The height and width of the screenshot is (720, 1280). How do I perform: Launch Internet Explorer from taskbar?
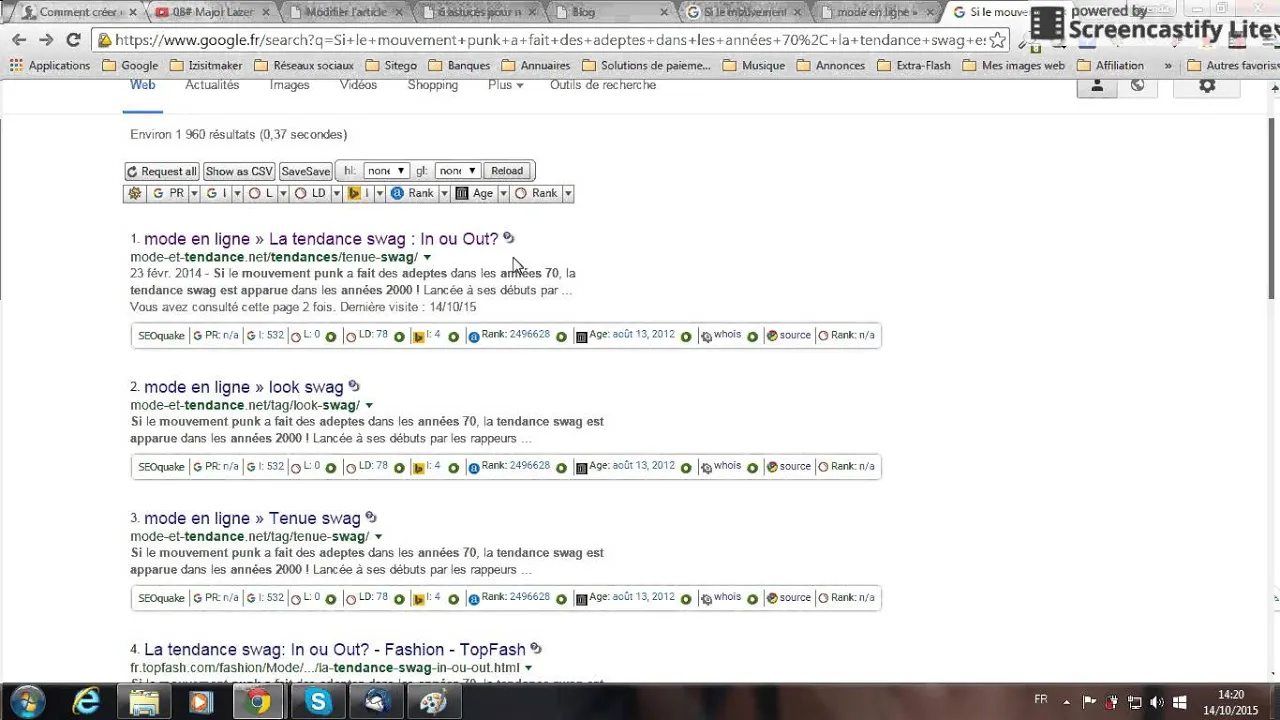86,702
